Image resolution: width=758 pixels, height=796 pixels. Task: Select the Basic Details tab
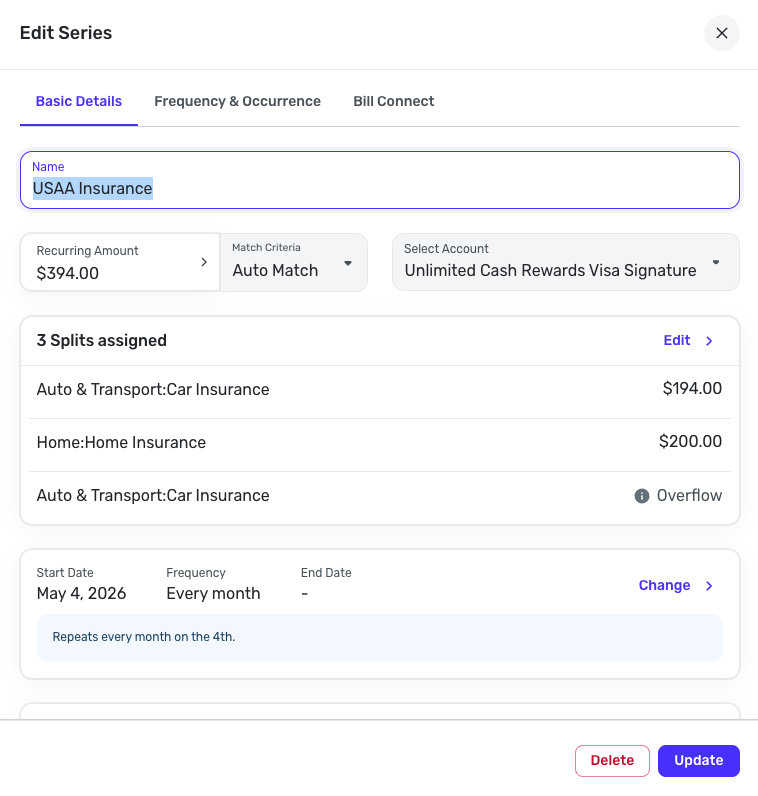click(79, 101)
